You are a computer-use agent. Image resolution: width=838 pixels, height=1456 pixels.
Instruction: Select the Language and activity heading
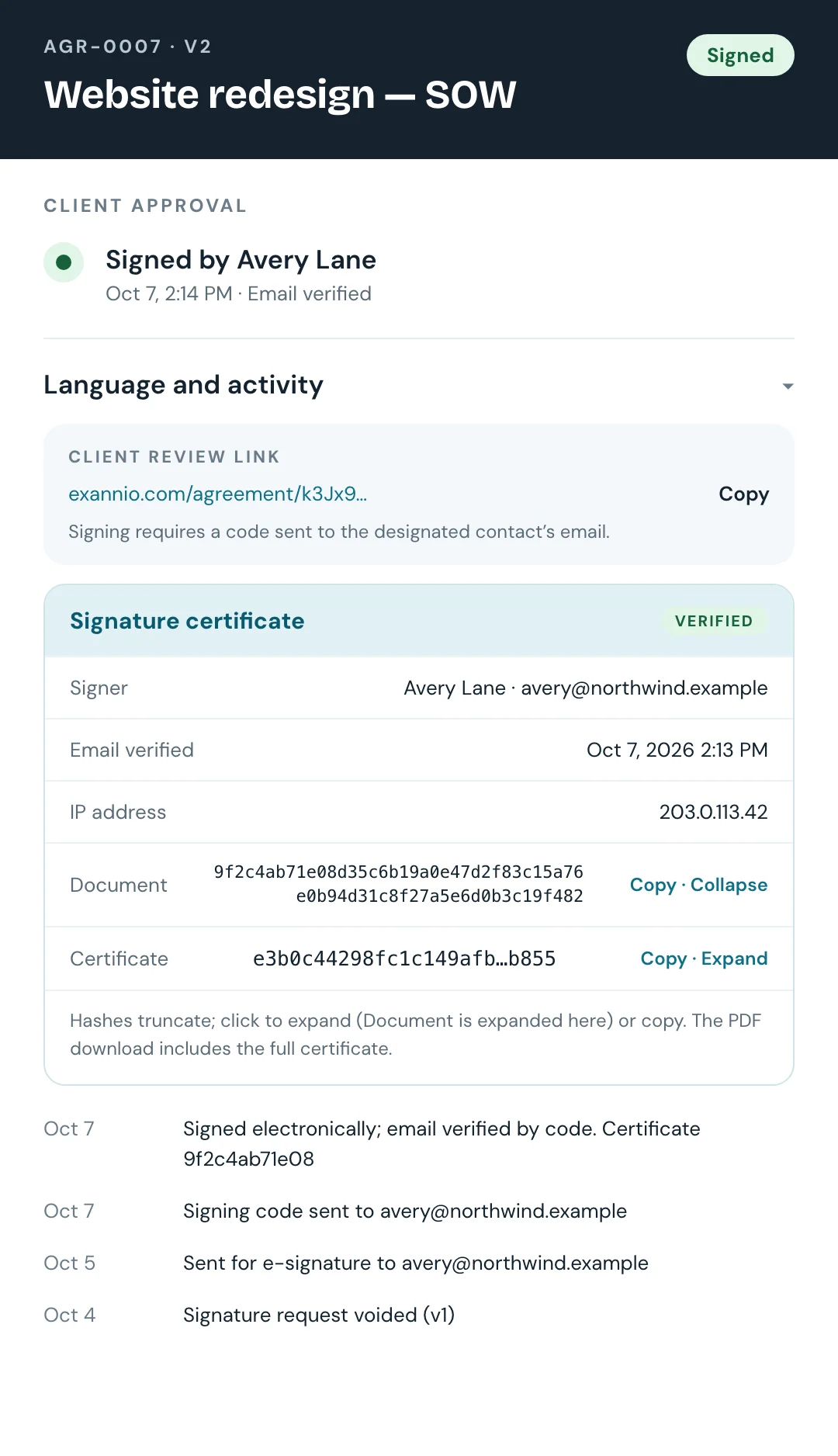click(x=183, y=385)
